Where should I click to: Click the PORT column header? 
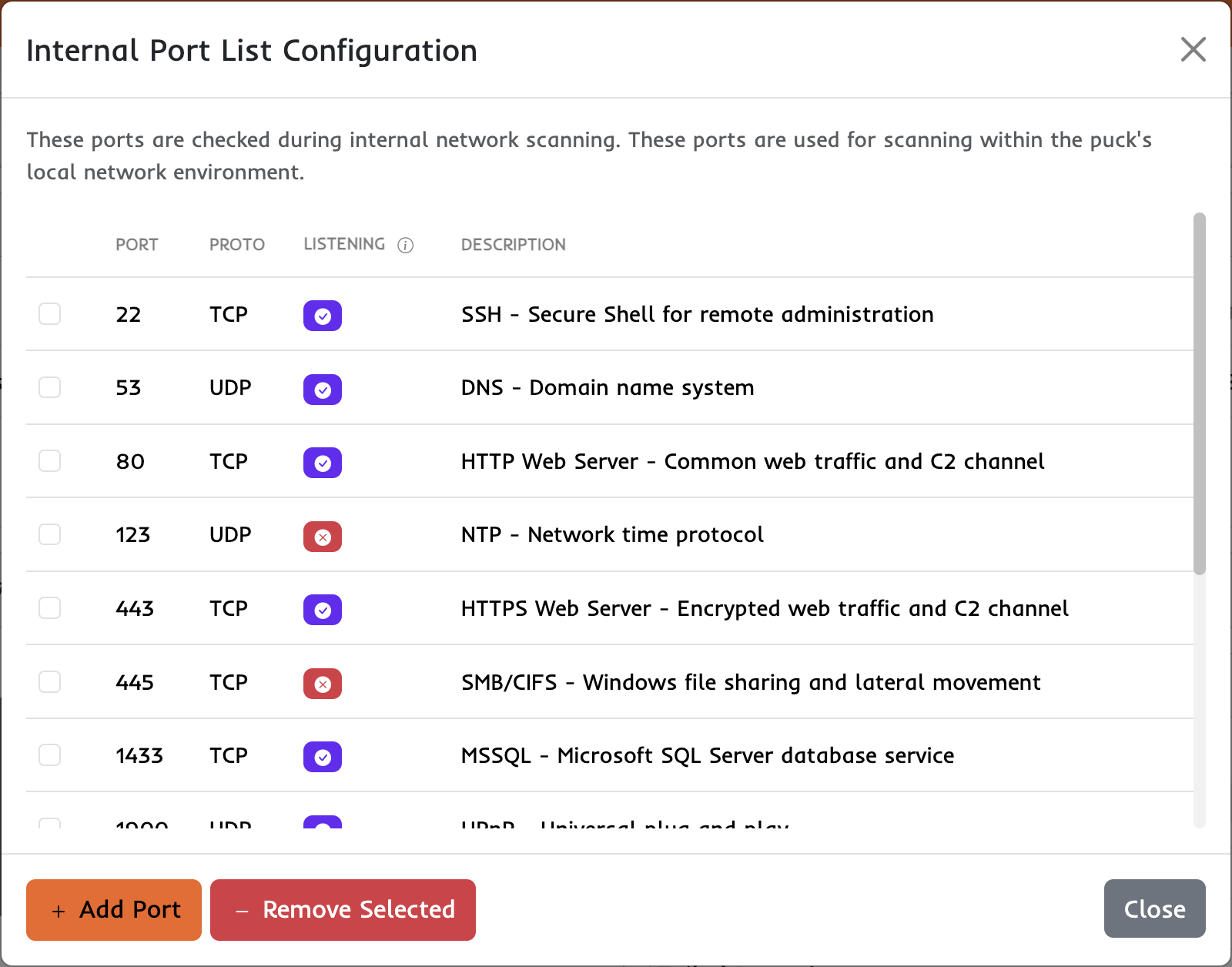click(x=136, y=244)
